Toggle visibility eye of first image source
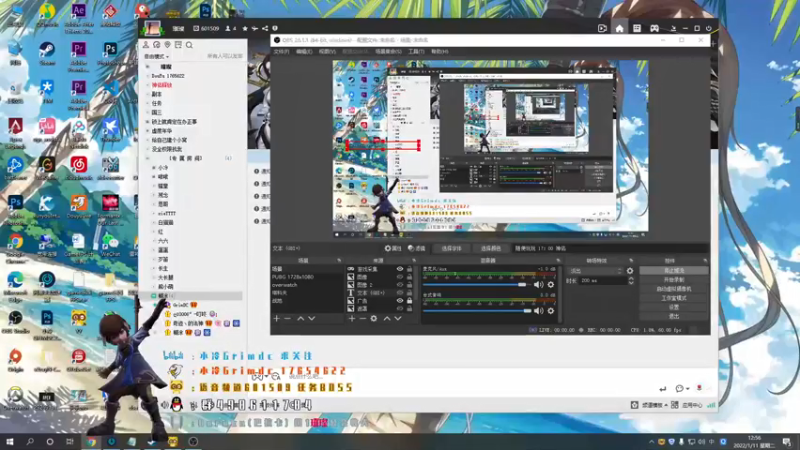The height and width of the screenshot is (450, 800). point(400,277)
